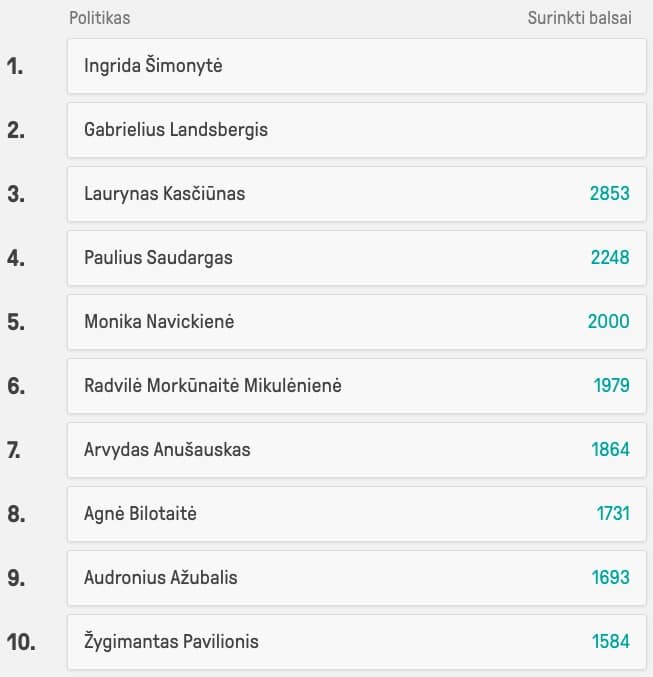
Task: Select the Gabrielius Landsbergis entry
Action: 357,130
